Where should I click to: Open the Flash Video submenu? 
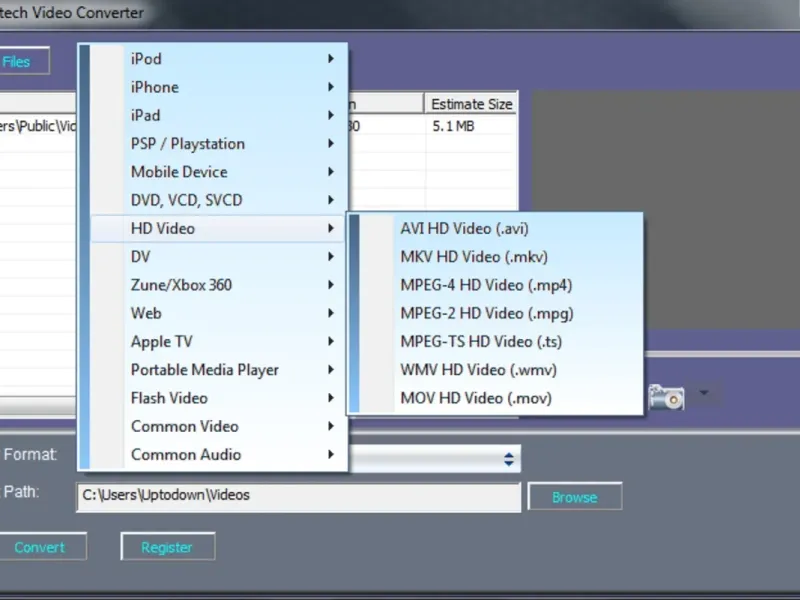point(219,398)
